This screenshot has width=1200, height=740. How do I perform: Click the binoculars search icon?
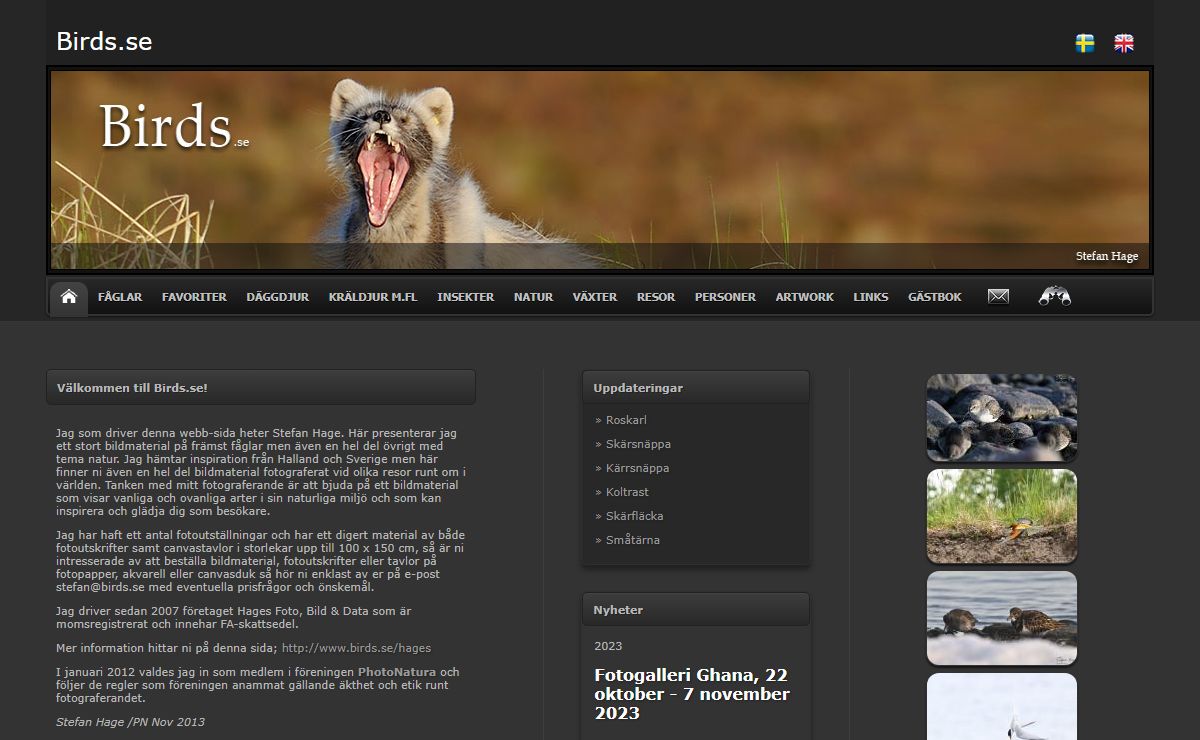[1054, 296]
